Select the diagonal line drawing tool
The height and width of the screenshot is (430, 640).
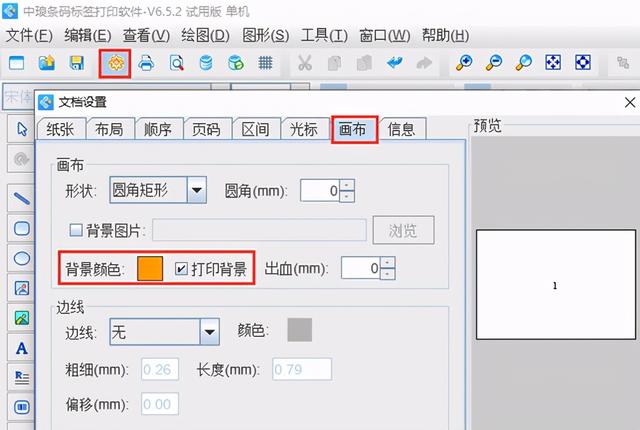pyautogui.click(x=22, y=198)
